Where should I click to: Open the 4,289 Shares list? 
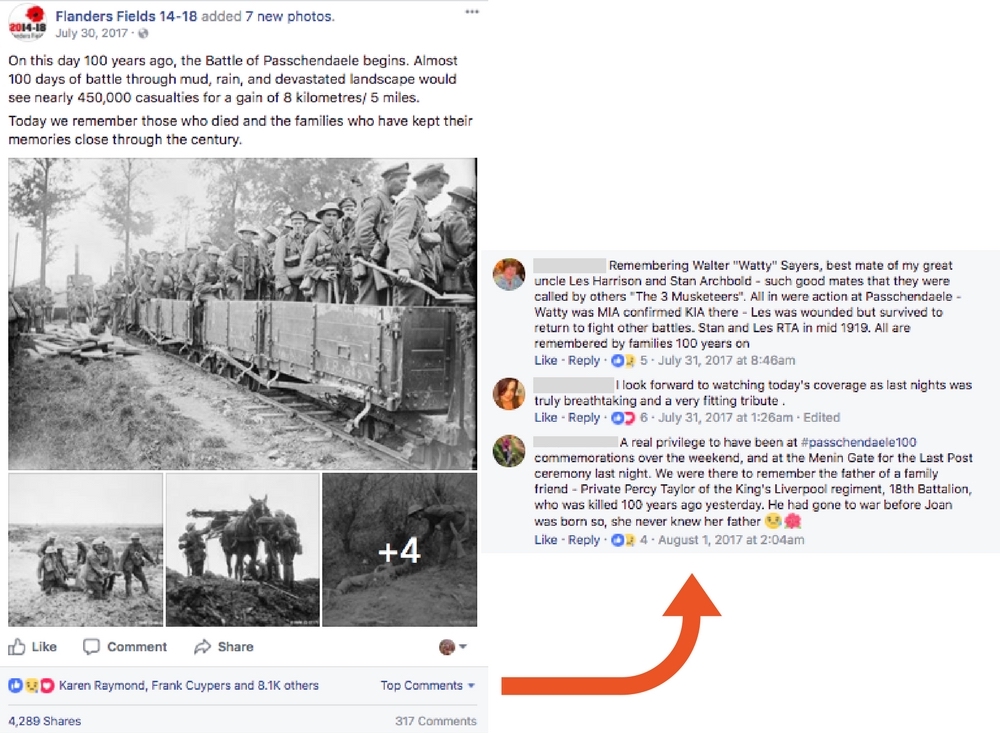[45, 721]
